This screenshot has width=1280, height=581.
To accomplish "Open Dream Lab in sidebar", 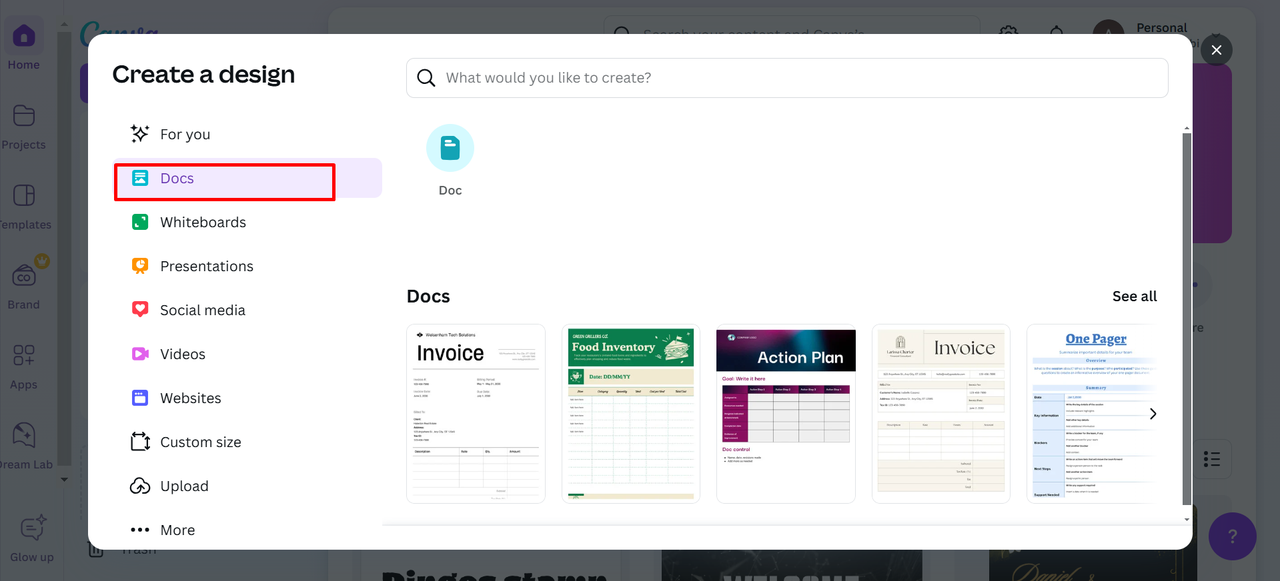I will (x=24, y=446).
